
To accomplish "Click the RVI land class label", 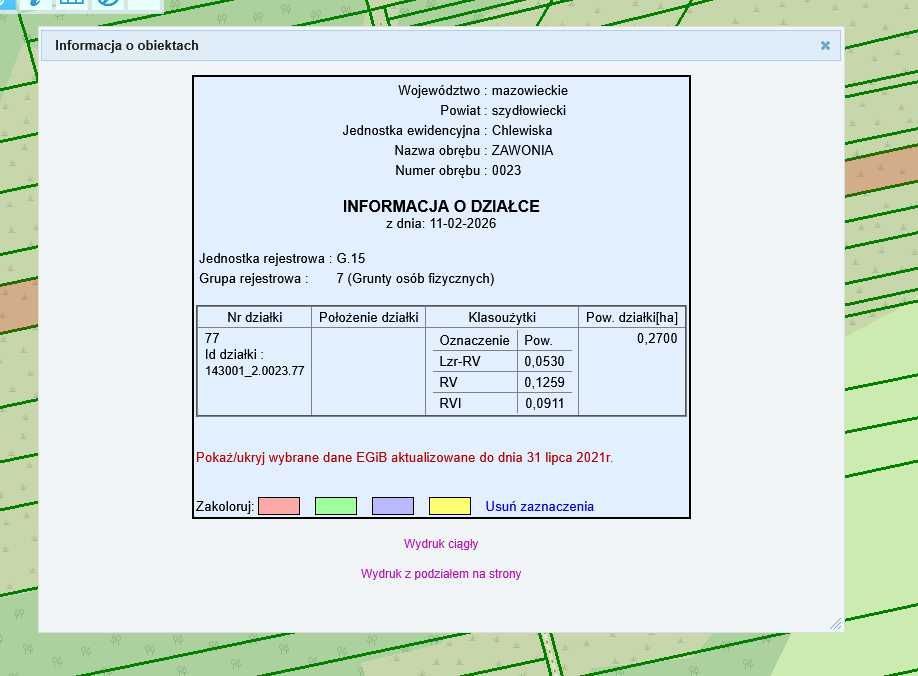I will 450,404.
